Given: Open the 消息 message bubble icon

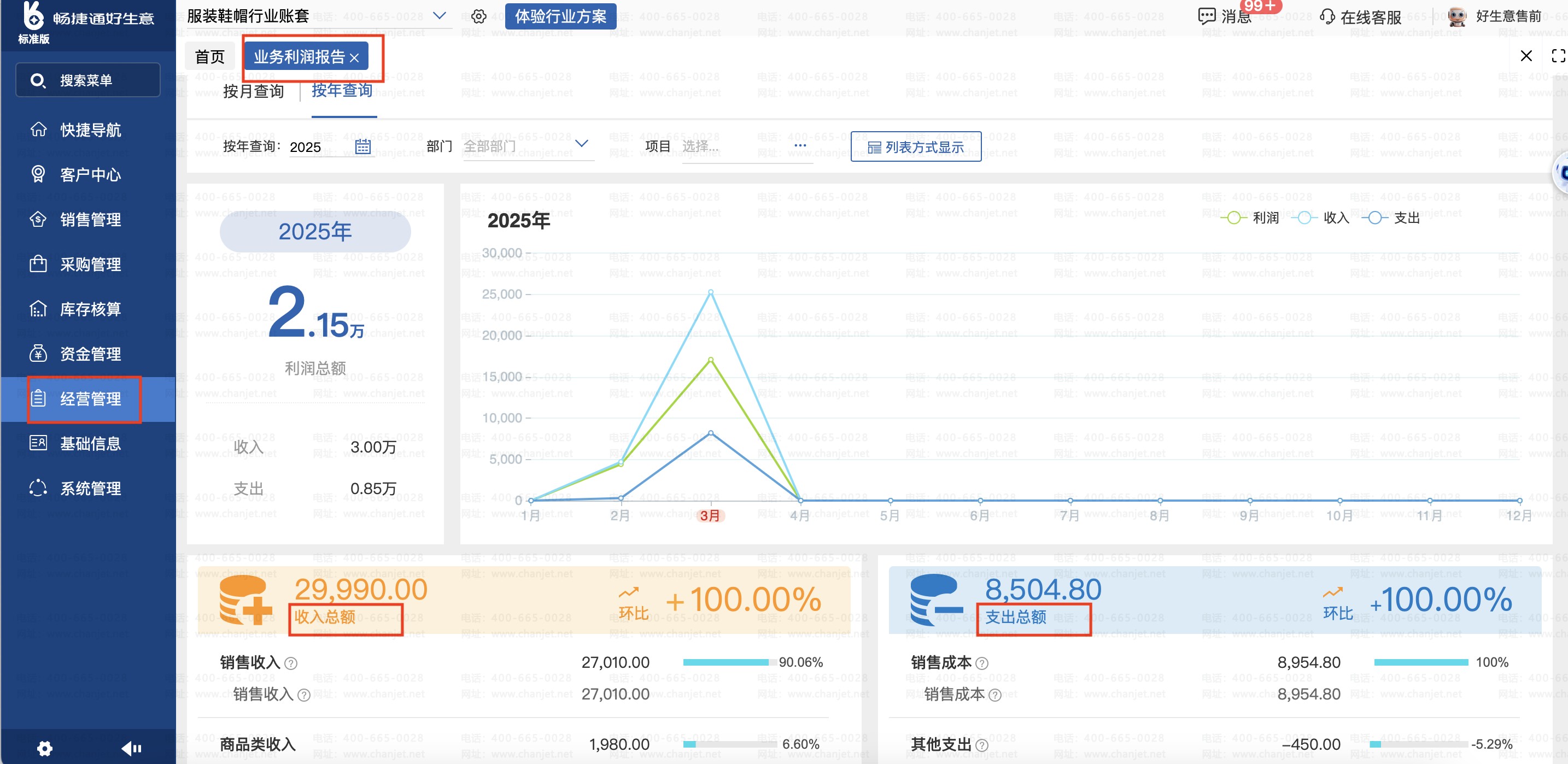Looking at the screenshot, I should pos(1206,16).
